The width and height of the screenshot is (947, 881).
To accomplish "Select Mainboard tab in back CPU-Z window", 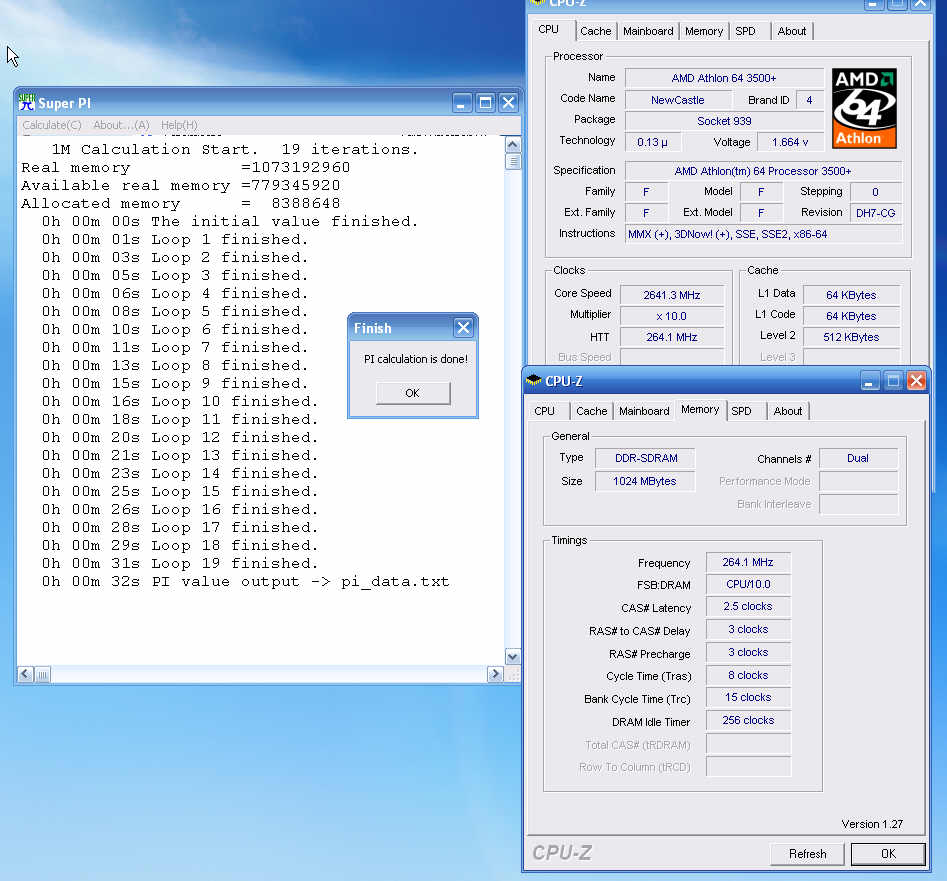I will [648, 31].
